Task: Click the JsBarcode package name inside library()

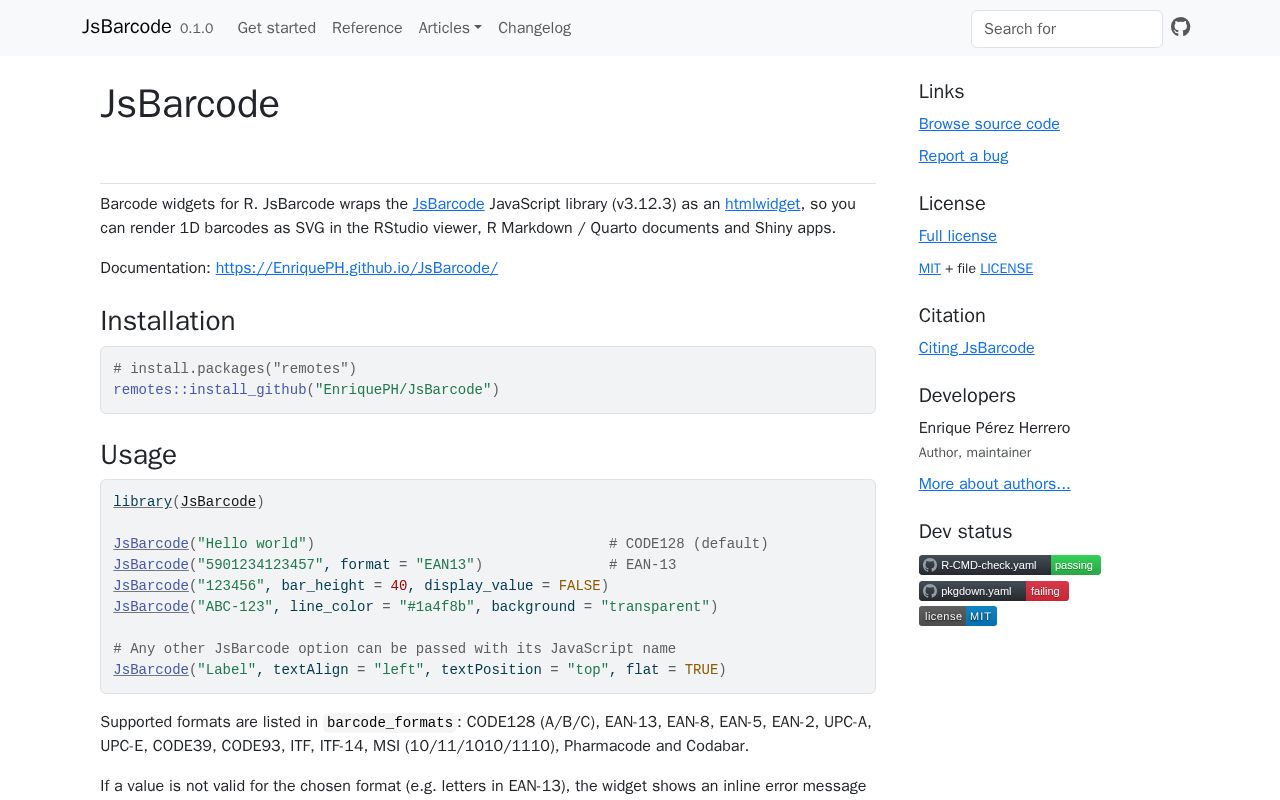Action: (x=218, y=502)
